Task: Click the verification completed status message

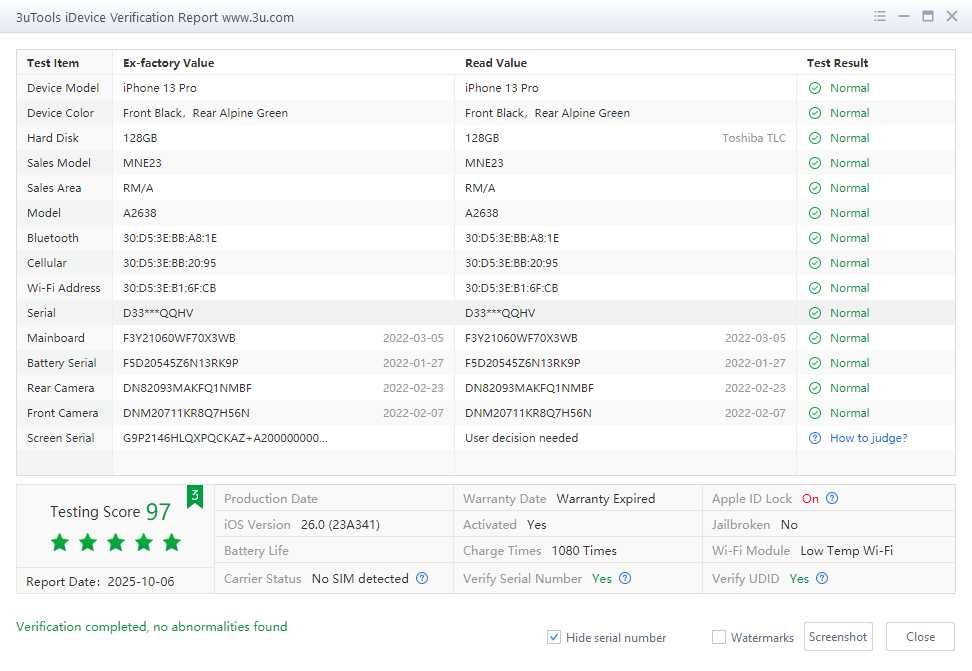Action: click(x=152, y=626)
